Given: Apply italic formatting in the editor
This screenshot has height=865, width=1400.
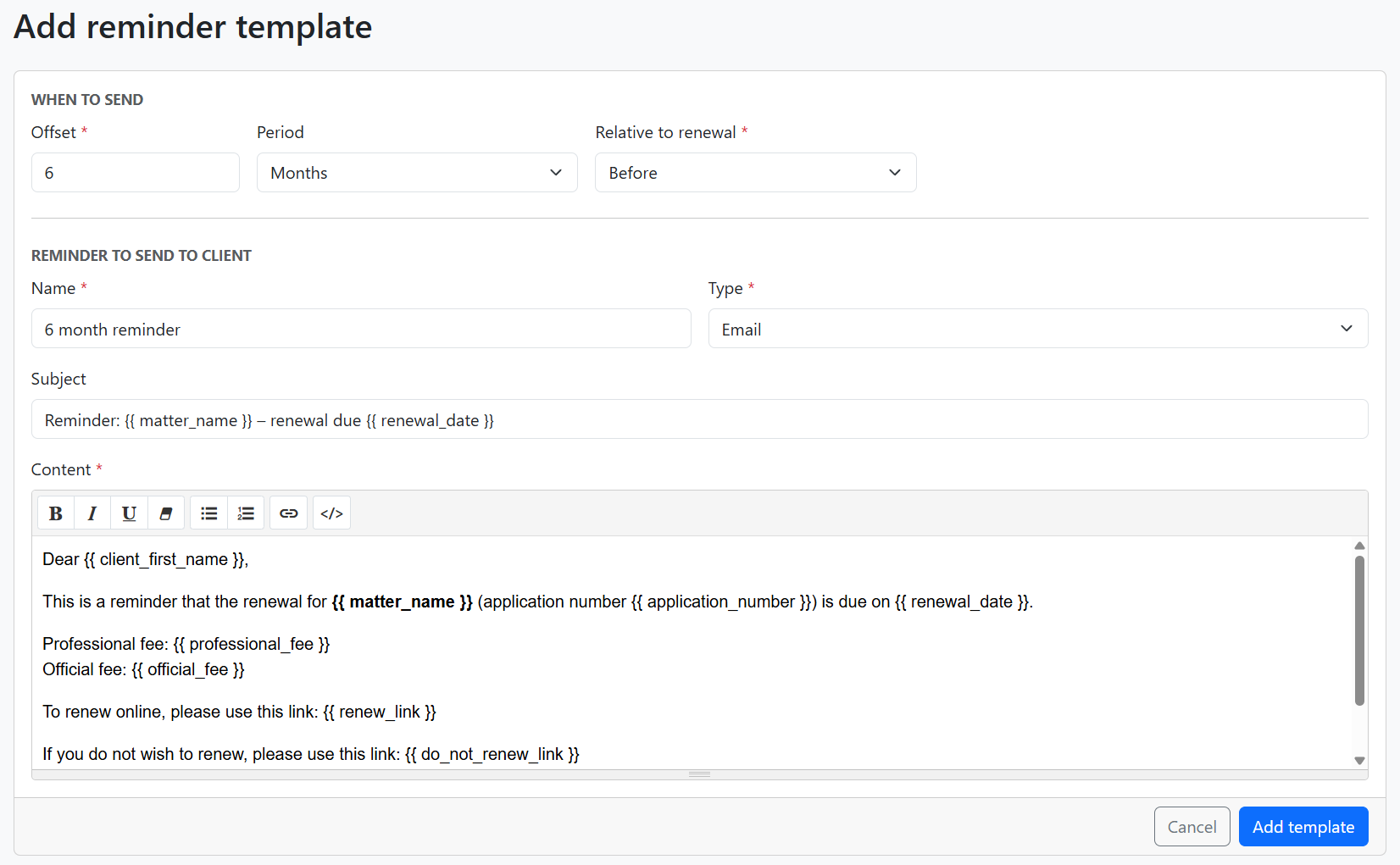Looking at the screenshot, I should click(x=92, y=513).
